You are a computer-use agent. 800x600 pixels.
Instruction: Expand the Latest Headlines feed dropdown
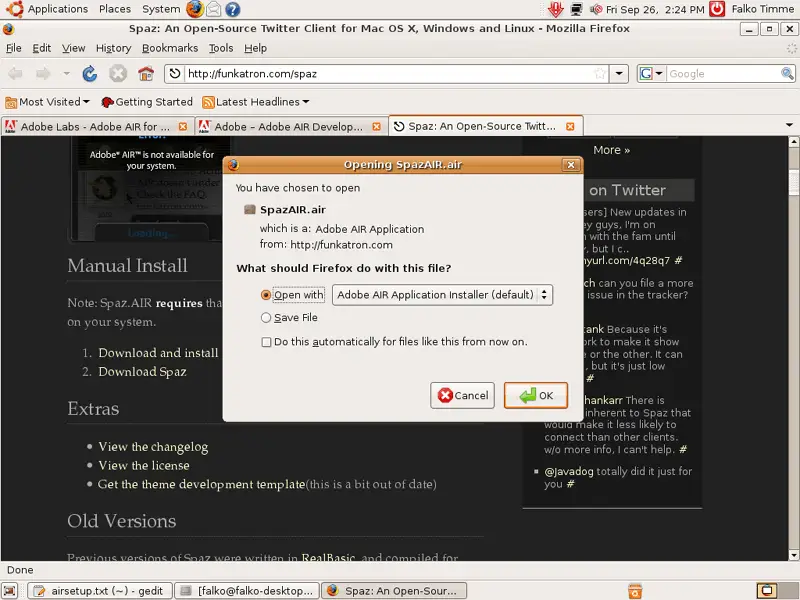(306, 102)
